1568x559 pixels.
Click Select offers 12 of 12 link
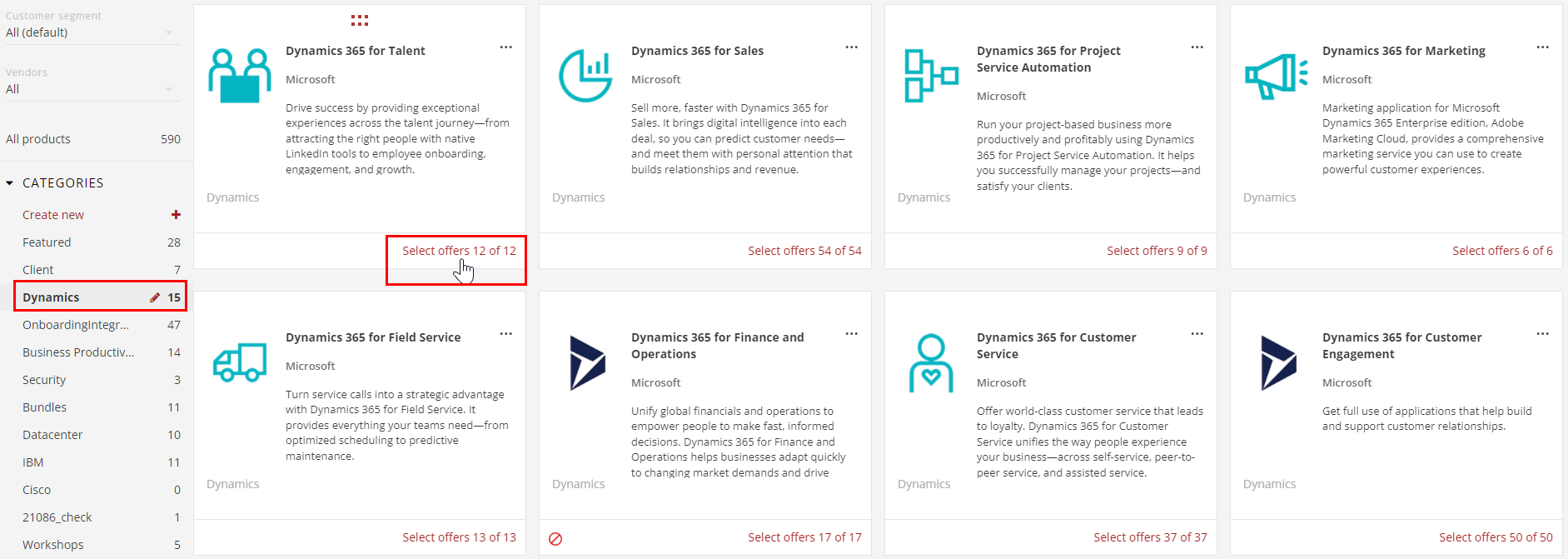point(459,251)
